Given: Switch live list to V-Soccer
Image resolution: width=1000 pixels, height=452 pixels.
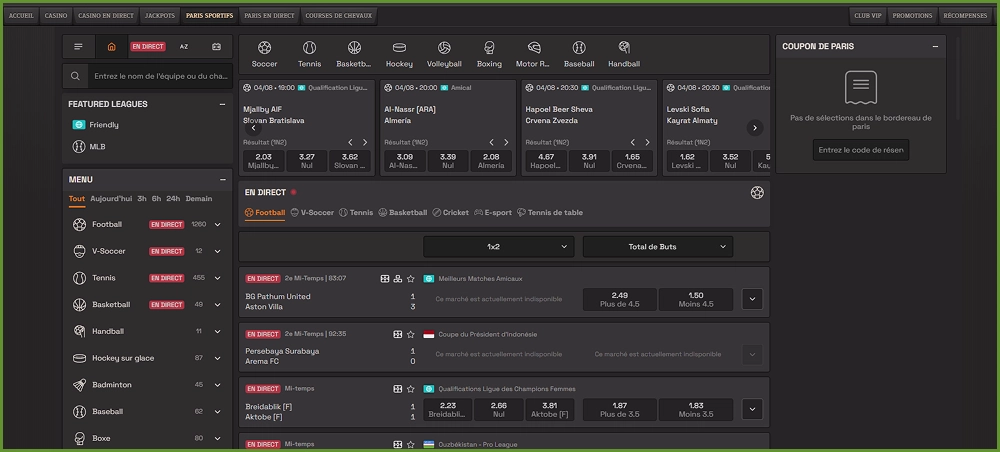Looking at the screenshot, I should pyautogui.click(x=312, y=213).
